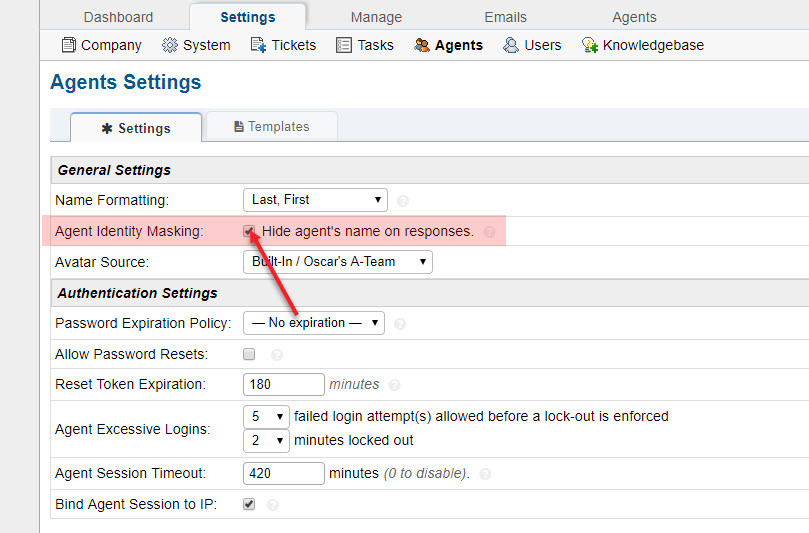Toggle Bind Agent Session to IP

coord(249,504)
